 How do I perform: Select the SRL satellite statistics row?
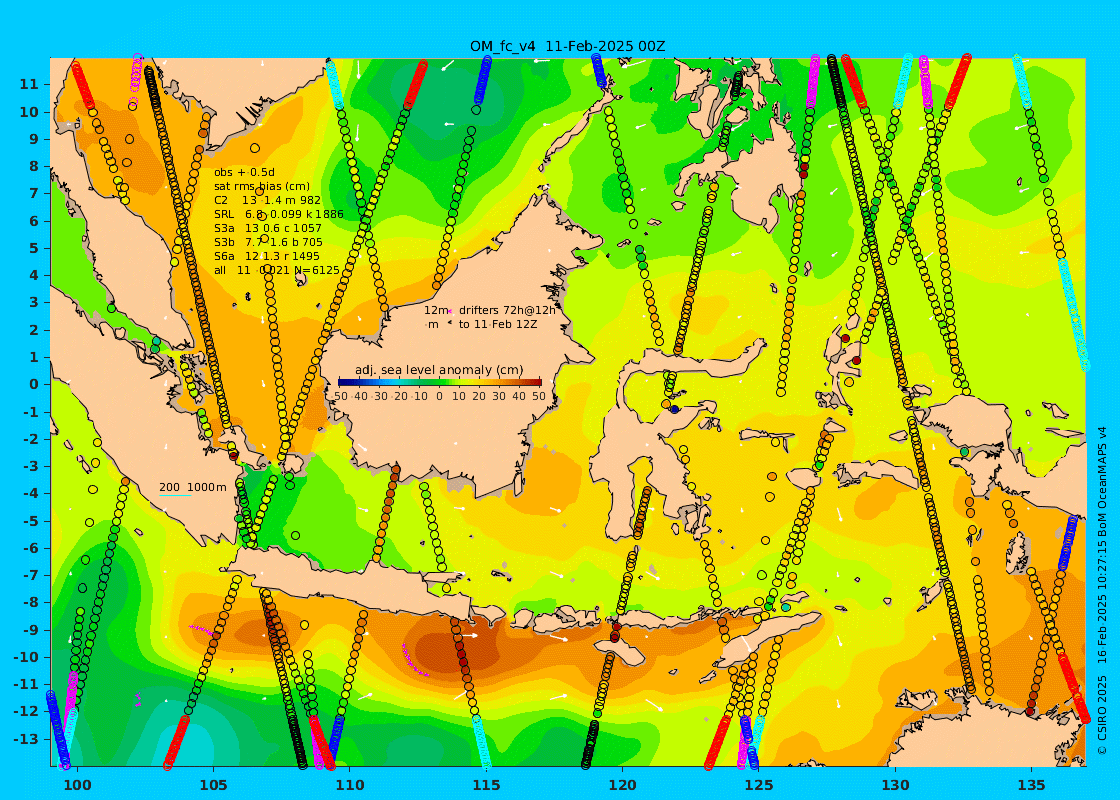279,214
